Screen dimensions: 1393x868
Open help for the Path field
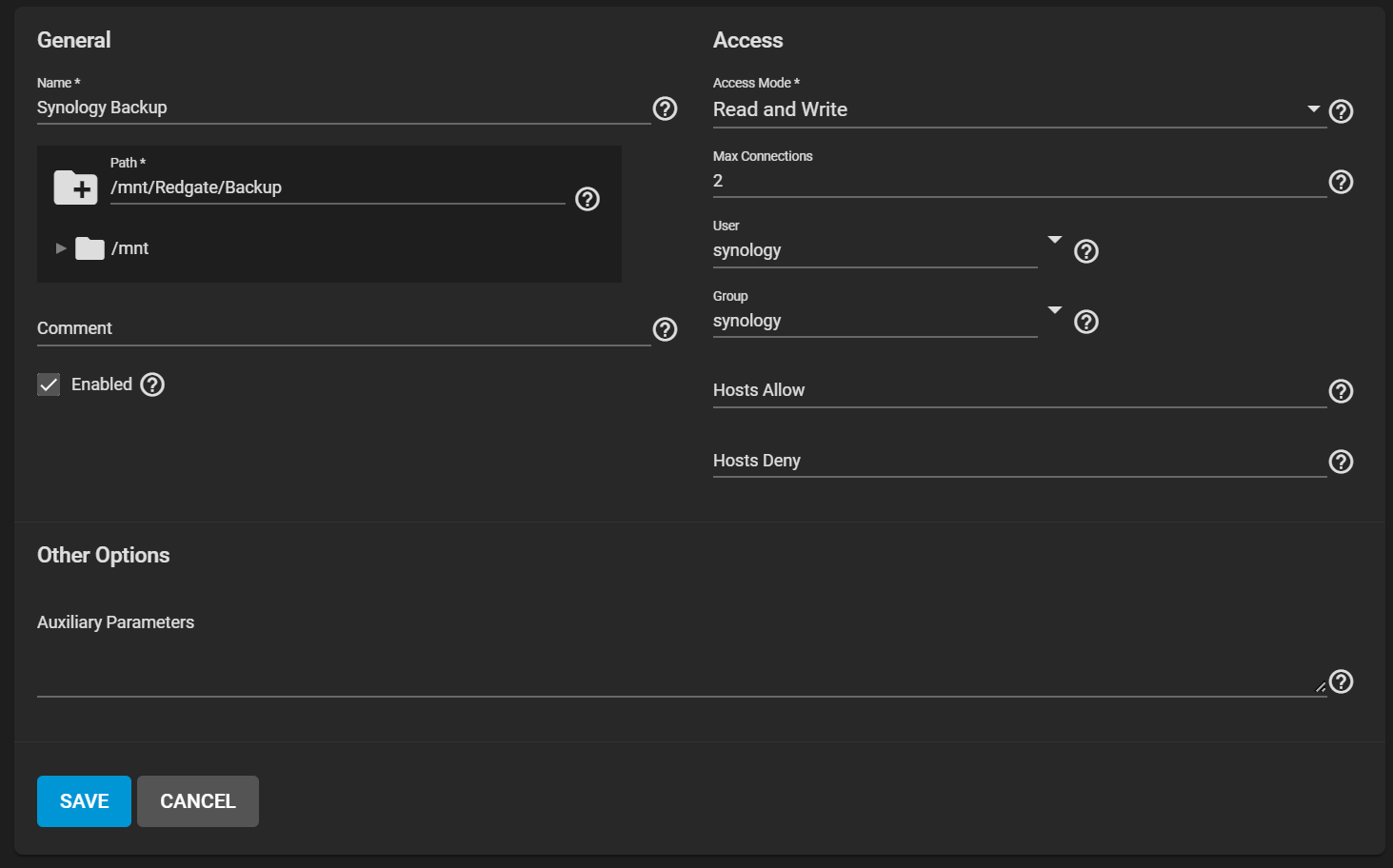pos(587,199)
